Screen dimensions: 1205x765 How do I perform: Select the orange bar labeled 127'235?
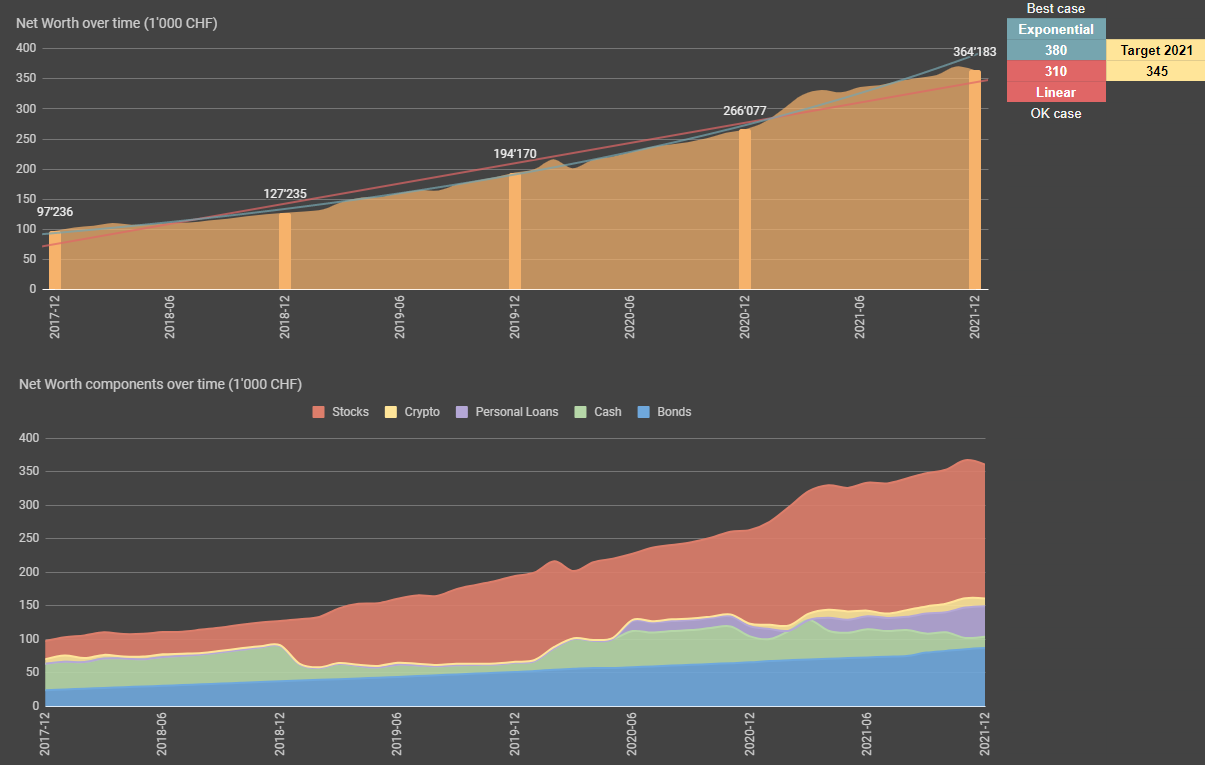[285, 251]
